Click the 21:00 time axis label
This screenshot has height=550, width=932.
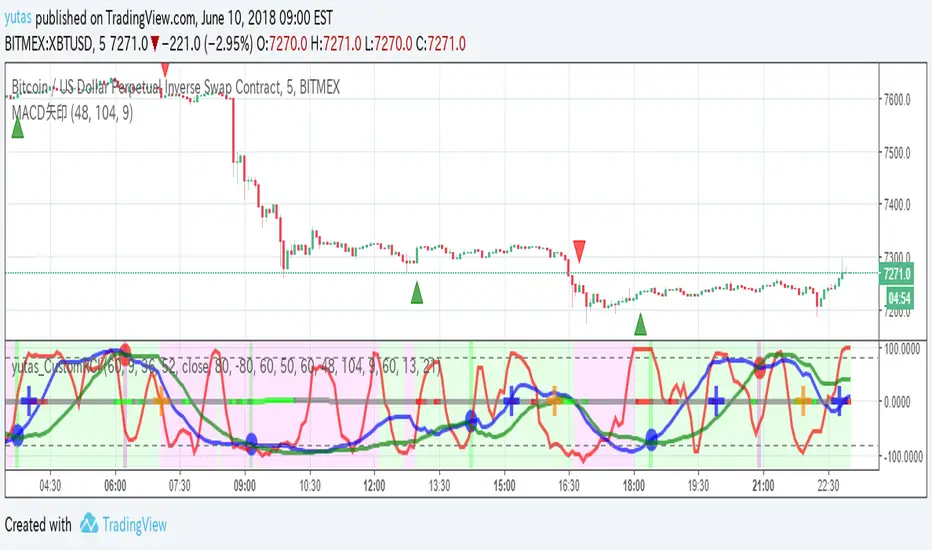pos(763,485)
